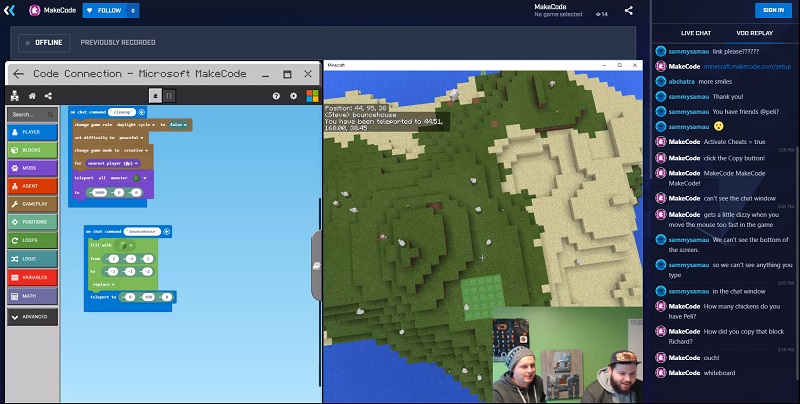Click sammysamau username beside 'Thank you!'

click(689, 96)
